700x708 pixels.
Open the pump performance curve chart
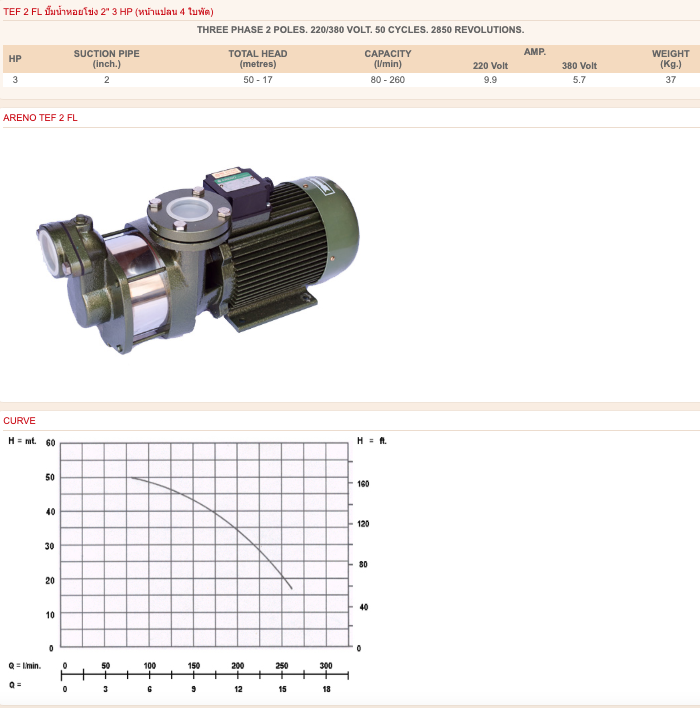(197, 564)
